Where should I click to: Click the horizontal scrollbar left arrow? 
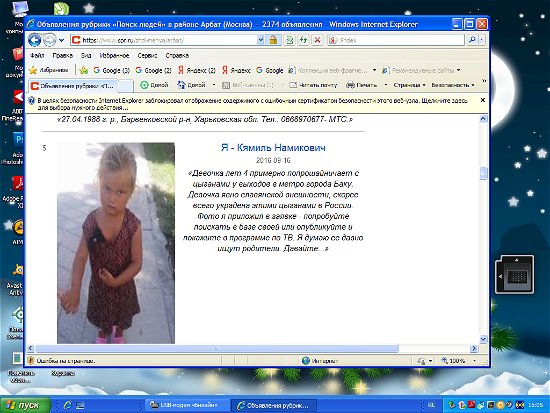(x=31, y=348)
